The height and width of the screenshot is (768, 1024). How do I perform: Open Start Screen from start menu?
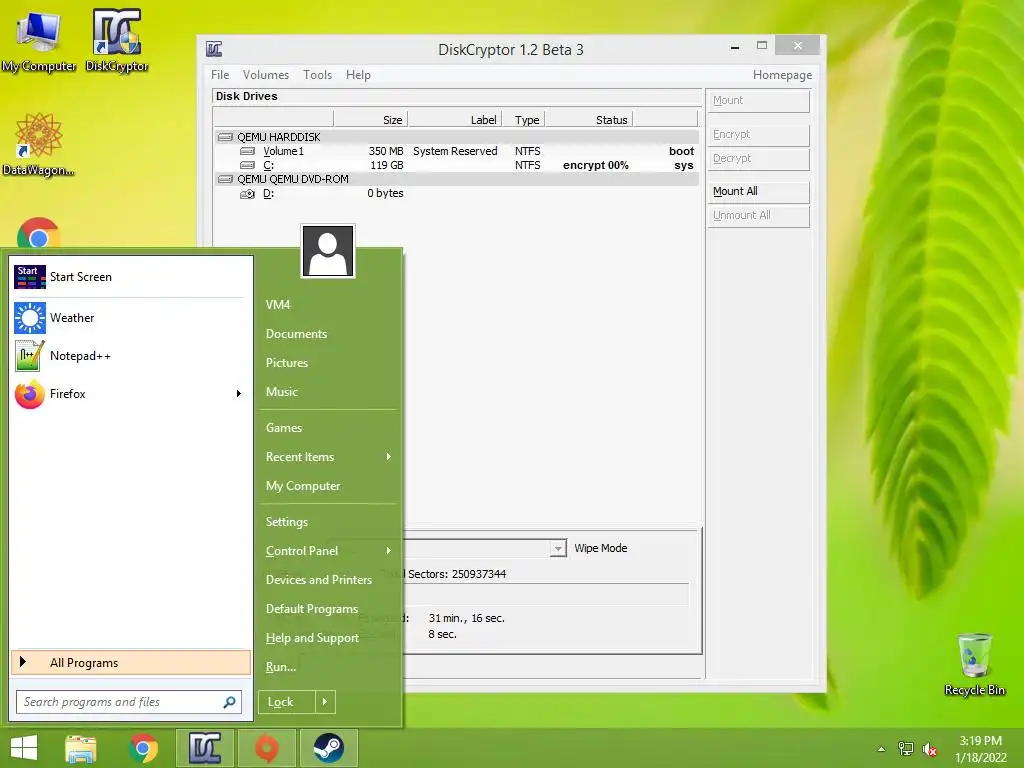click(131, 277)
